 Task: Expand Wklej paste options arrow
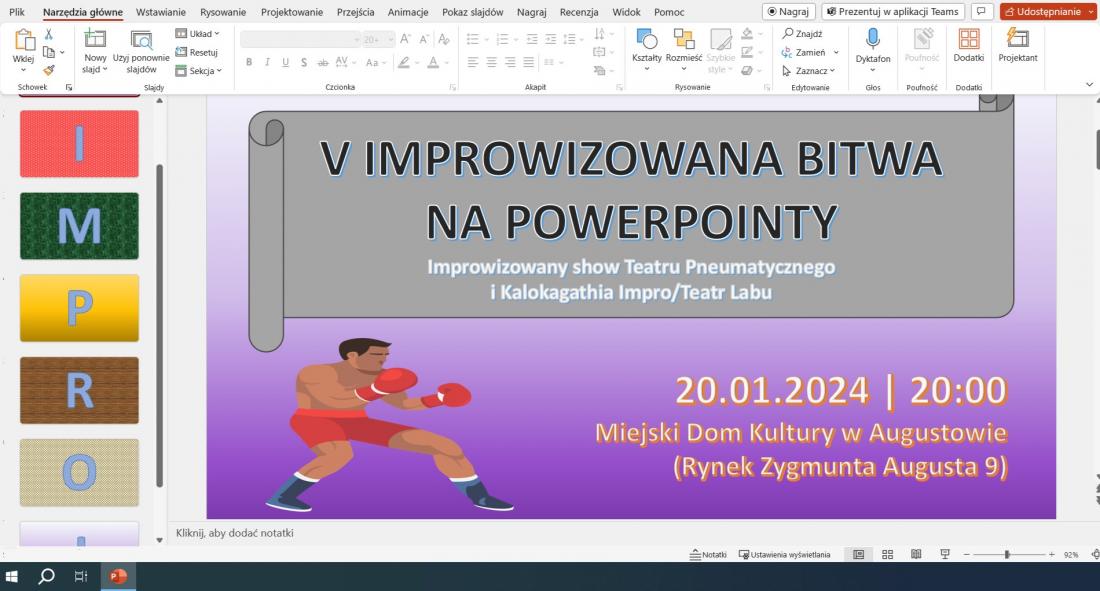coord(23,70)
